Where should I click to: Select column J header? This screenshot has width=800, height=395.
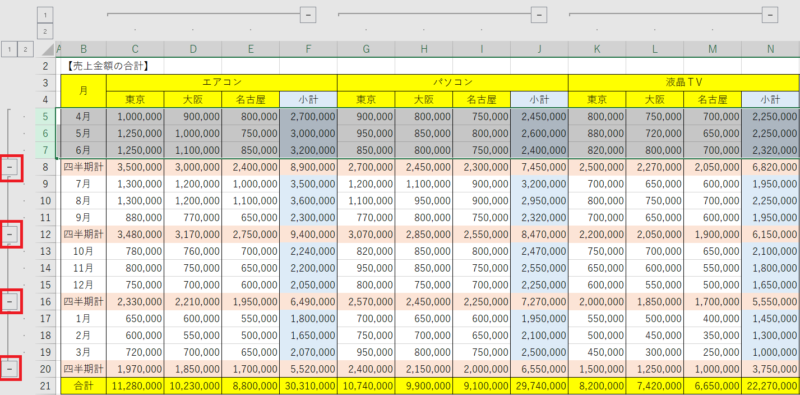point(539,49)
